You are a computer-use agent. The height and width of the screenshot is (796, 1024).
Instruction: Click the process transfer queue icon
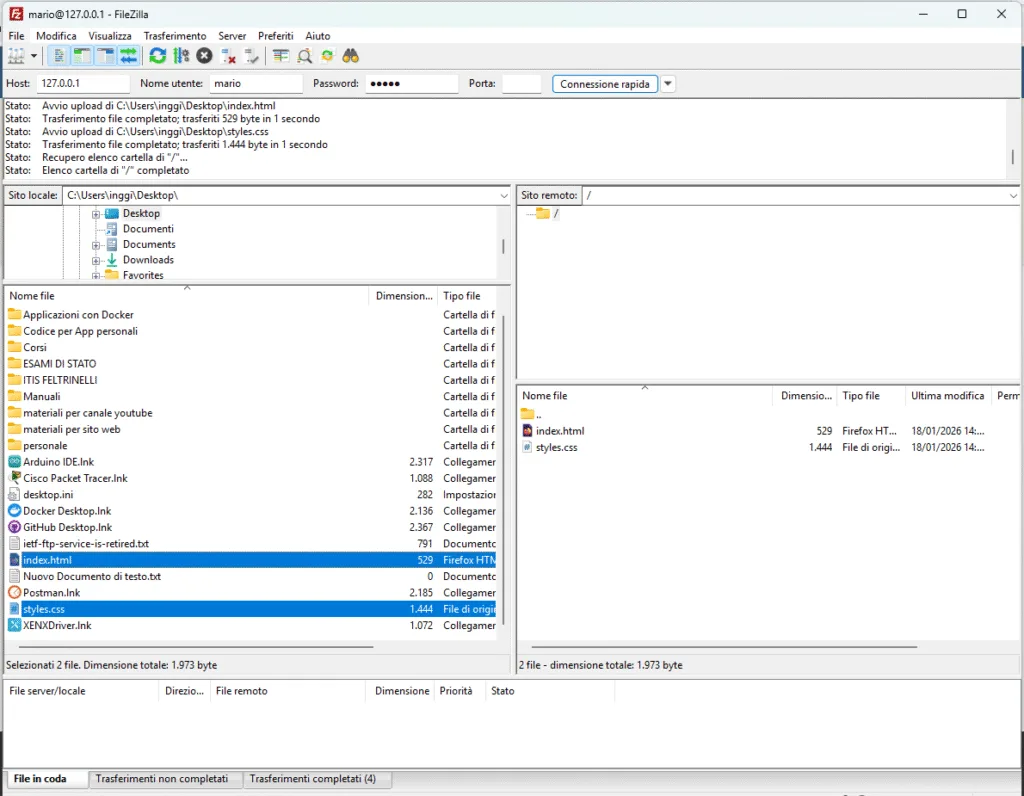(181, 56)
